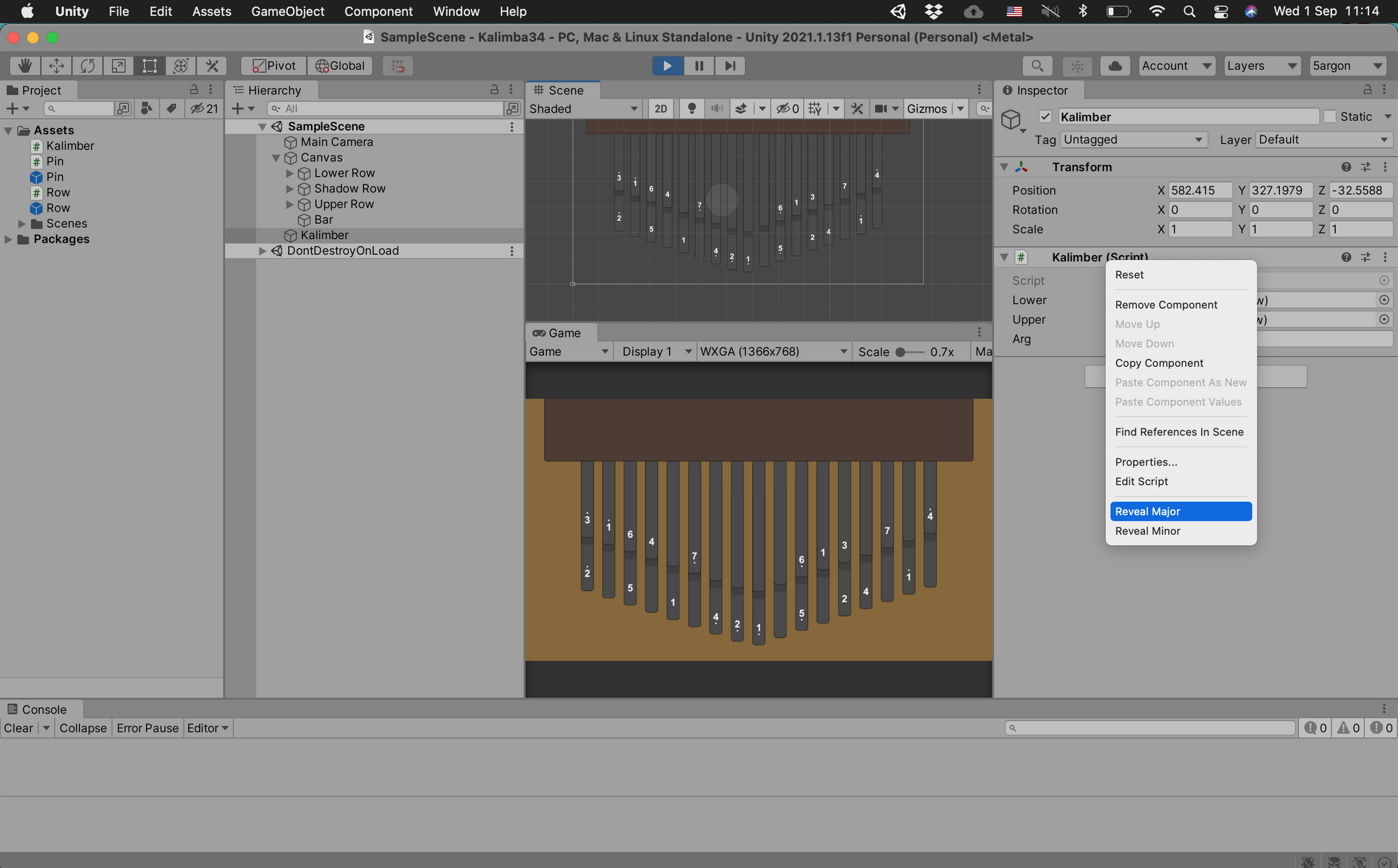Click the Account menu in top bar

1176,66
